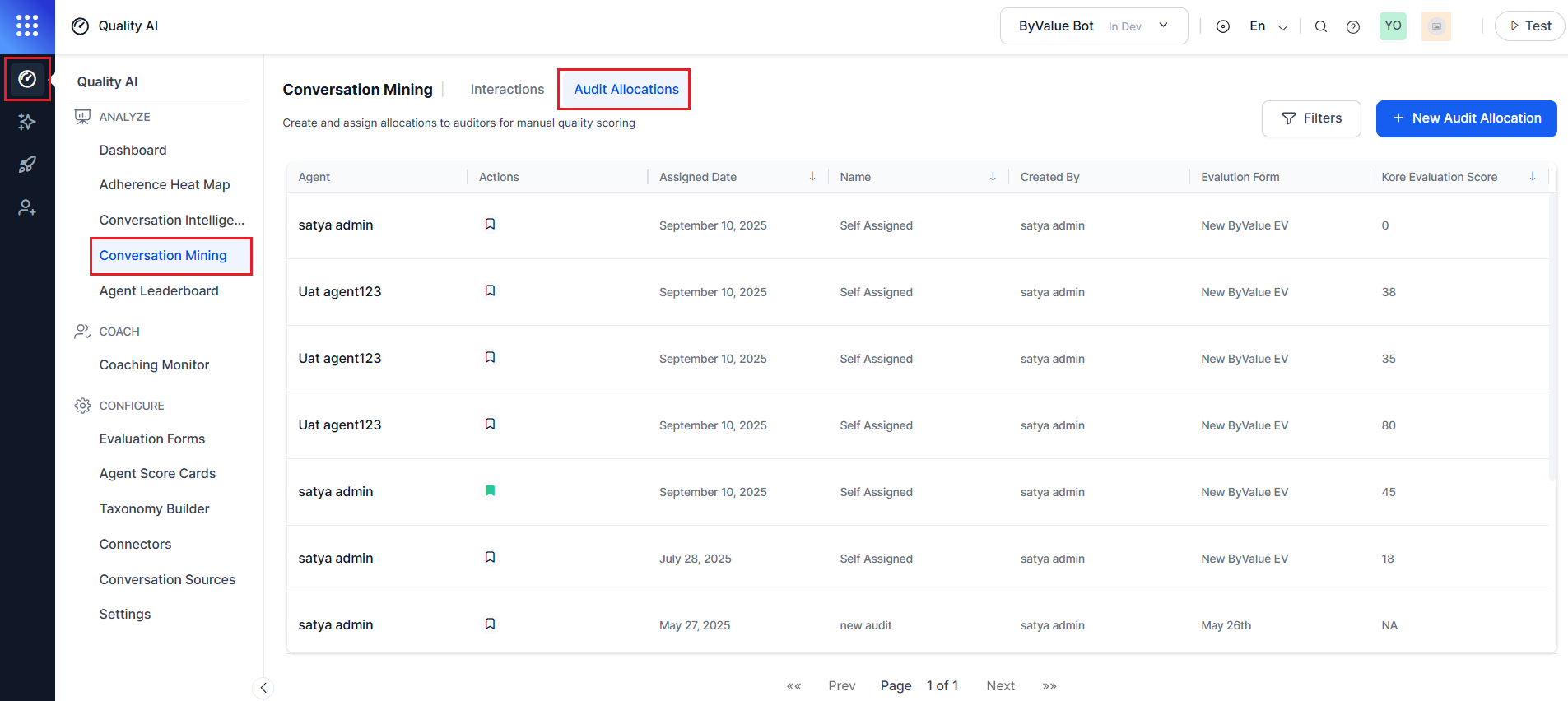Open the En language dropdown
1568x701 pixels.
(x=1268, y=26)
